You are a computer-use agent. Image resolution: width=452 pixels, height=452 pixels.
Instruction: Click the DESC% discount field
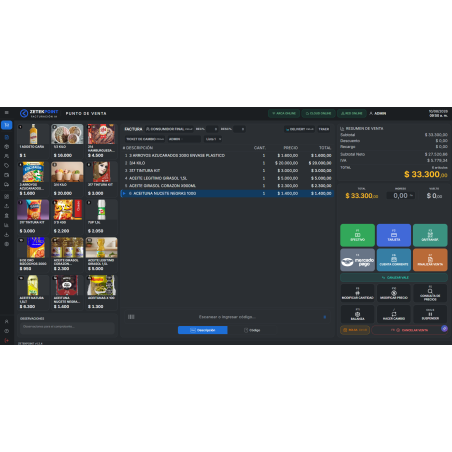pyautogui.click(x=212, y=129)
